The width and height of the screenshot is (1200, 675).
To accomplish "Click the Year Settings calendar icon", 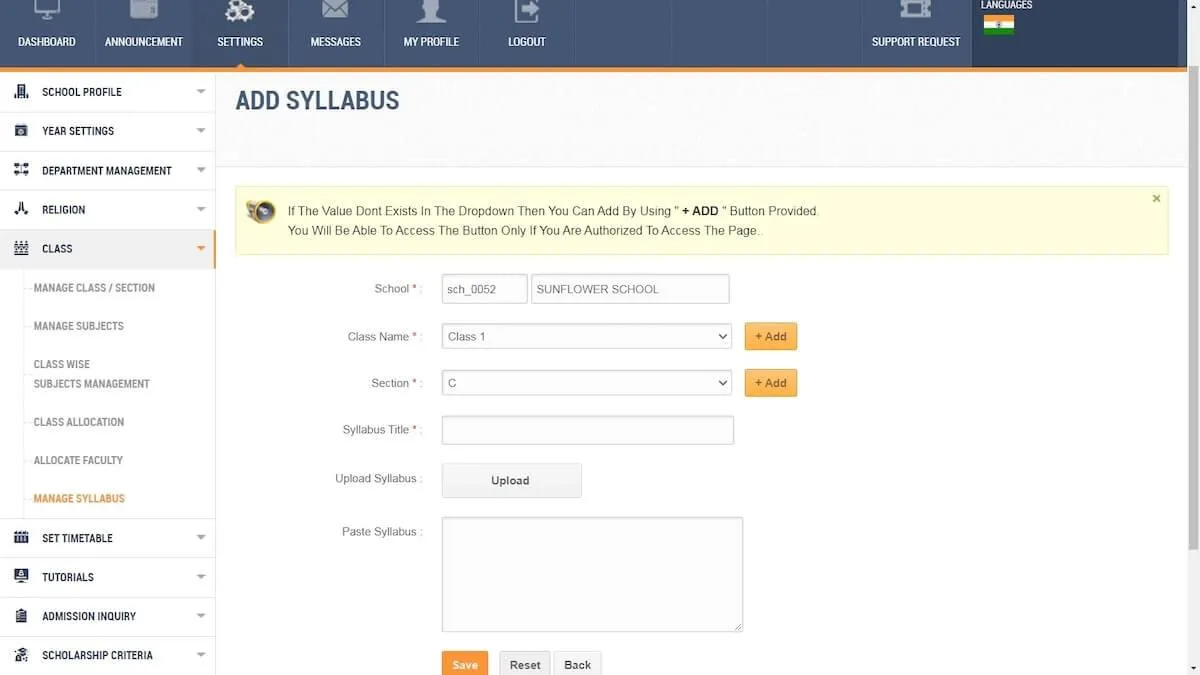I will [x=21, y=131].
